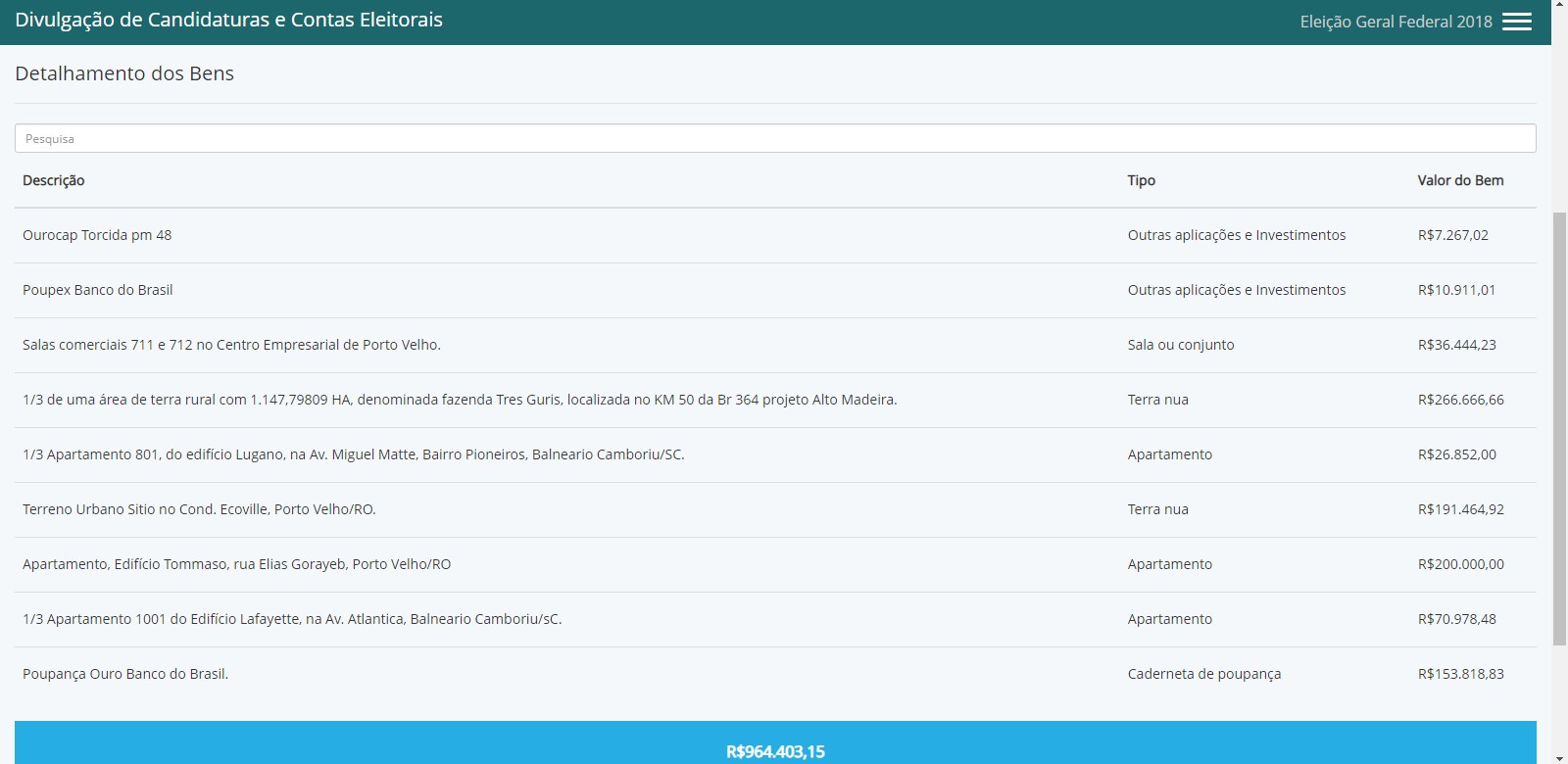Click the Pesquisa search field
1568x764 pixels.
(774, 138)
